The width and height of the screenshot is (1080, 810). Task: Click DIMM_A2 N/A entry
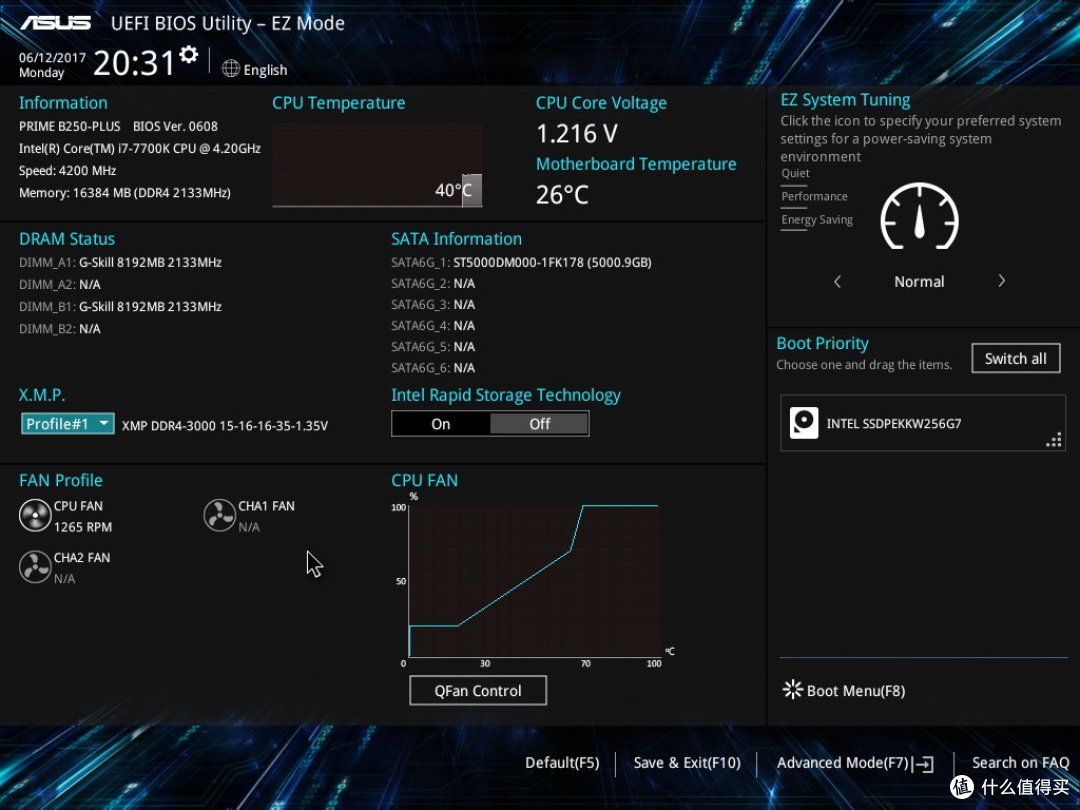coord(60,284)
